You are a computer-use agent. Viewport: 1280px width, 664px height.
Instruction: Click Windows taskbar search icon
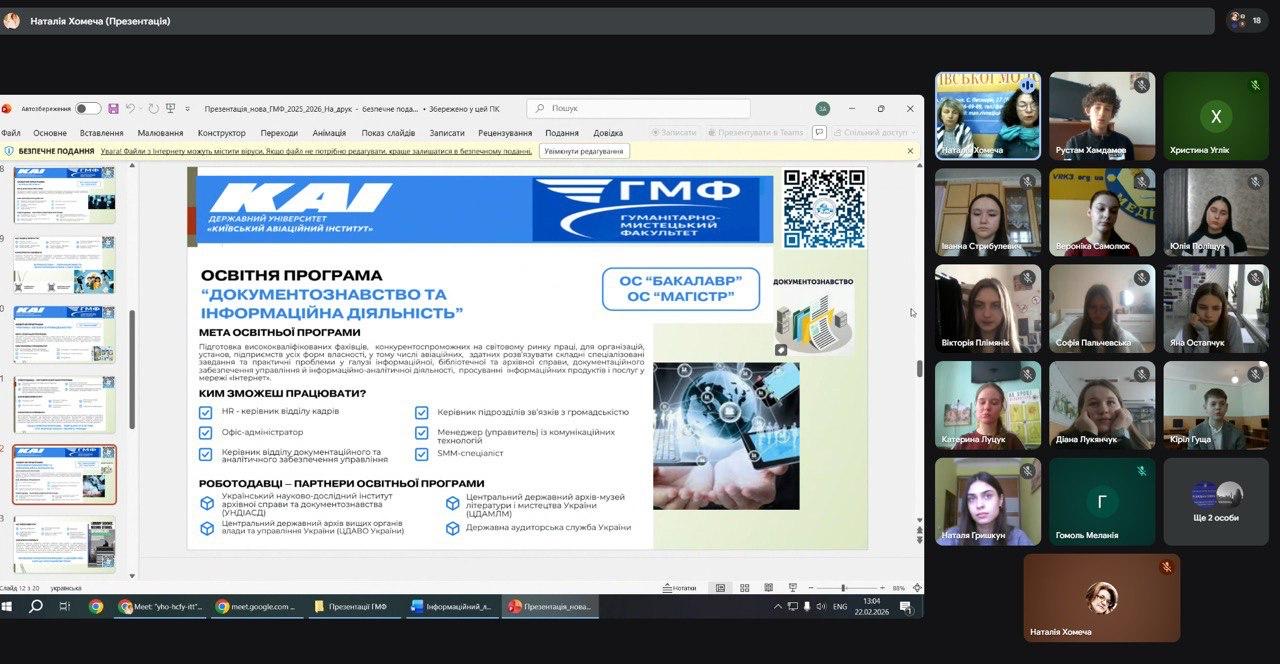click(x=36, y=606)
